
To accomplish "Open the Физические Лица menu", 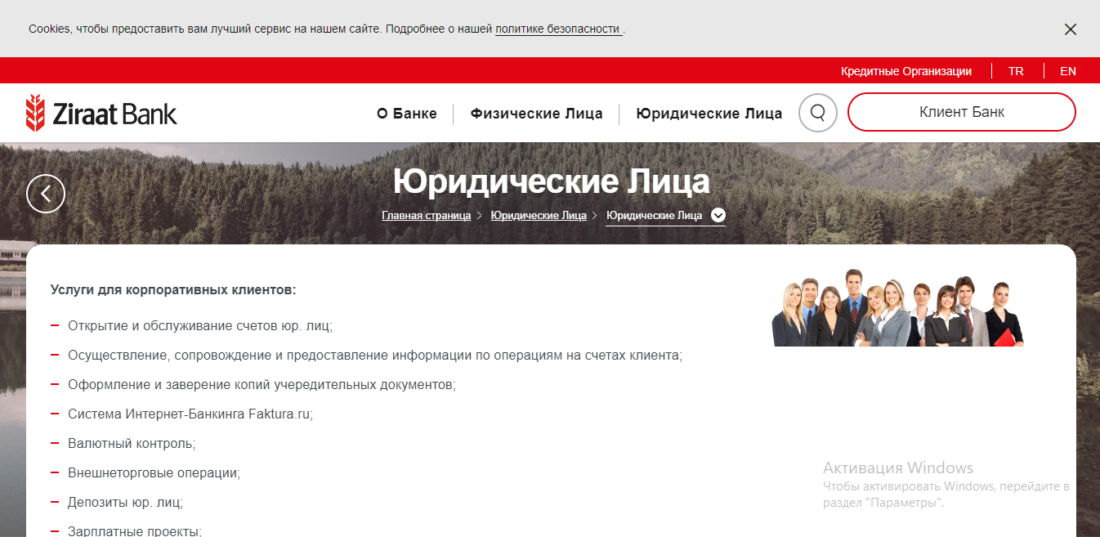I will tap(536, 114).
